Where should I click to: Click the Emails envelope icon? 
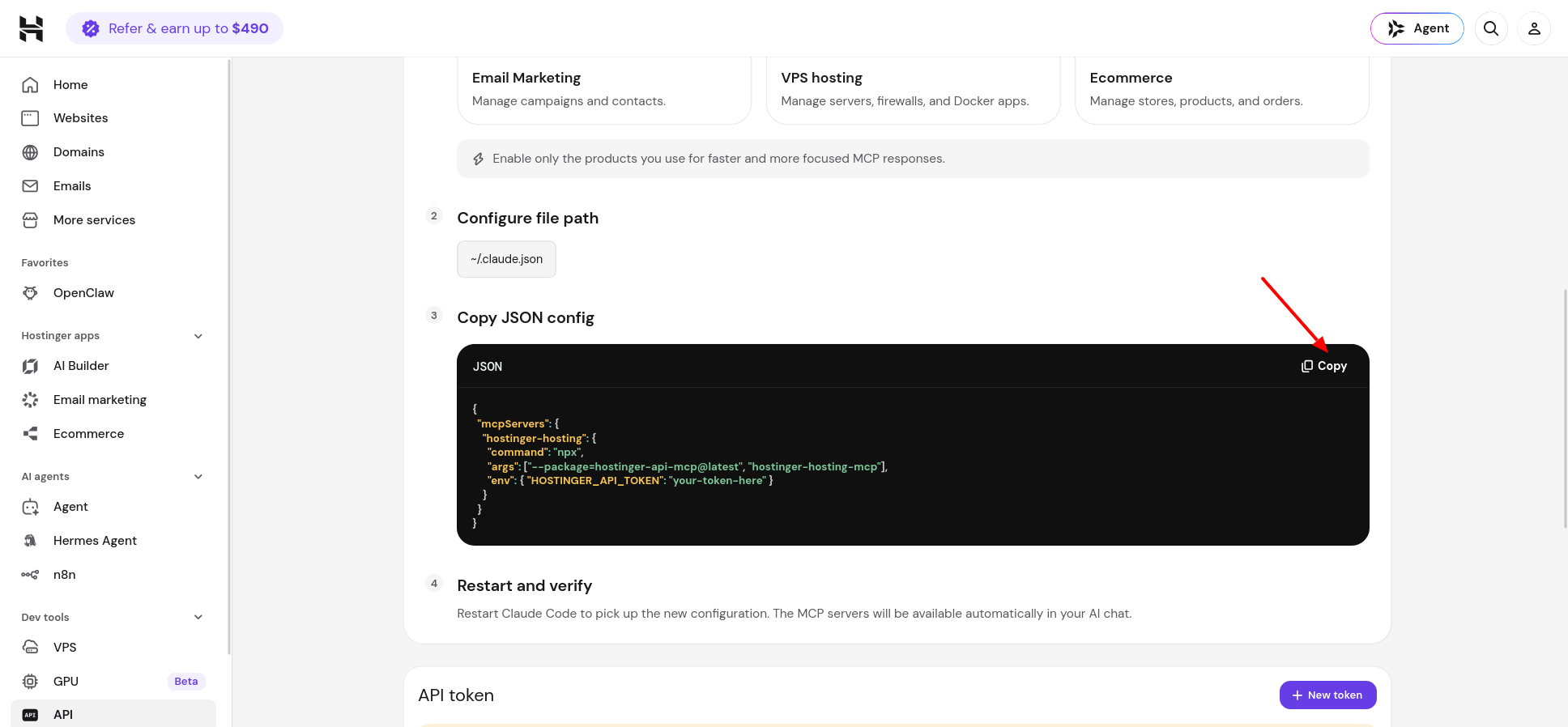tap(30, 186)
